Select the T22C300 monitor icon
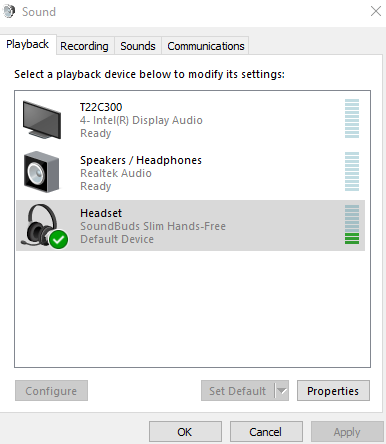 (x=42, y=120)
